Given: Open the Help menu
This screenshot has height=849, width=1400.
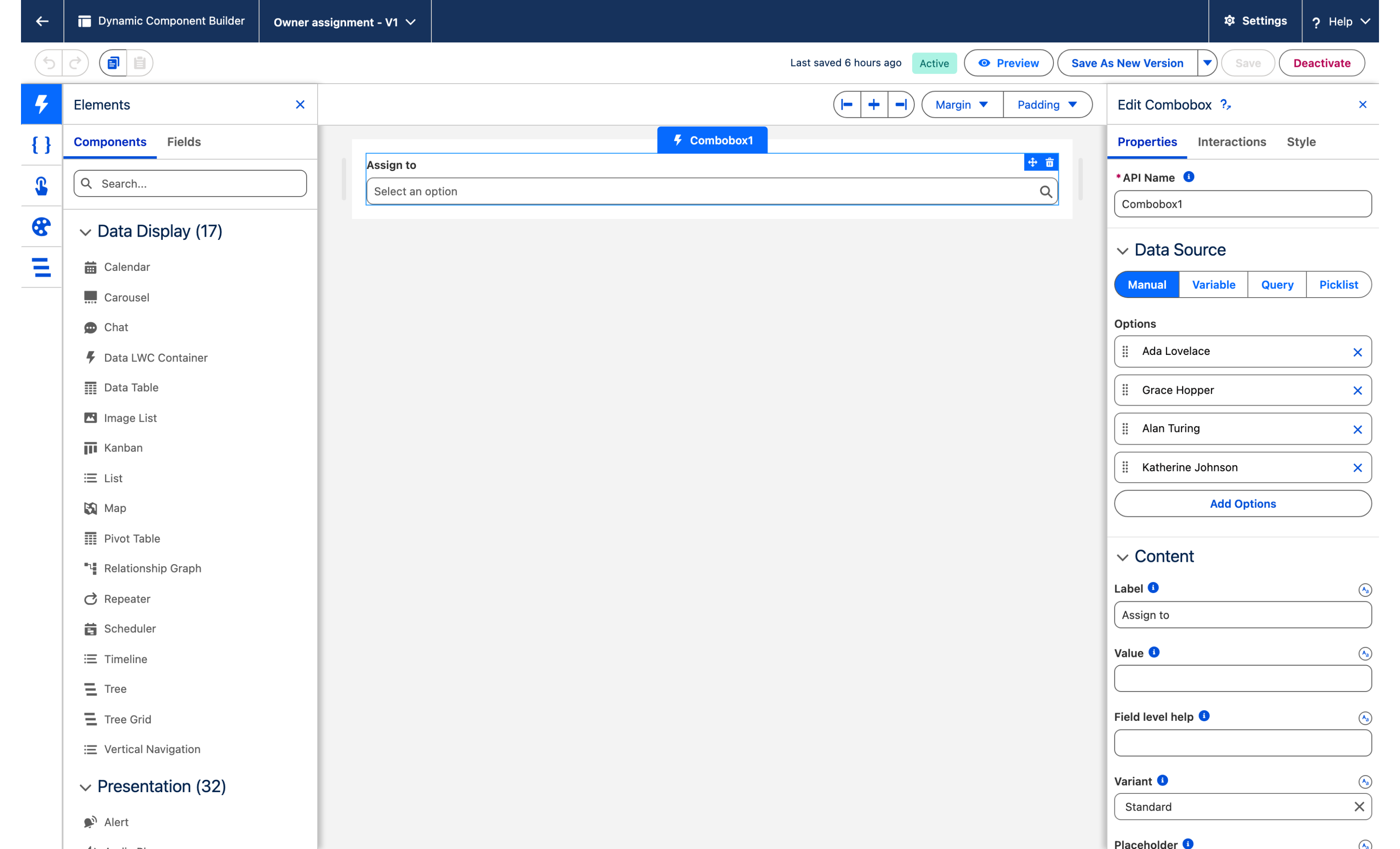Looking at the screenshot, I should click(1340, 21).
